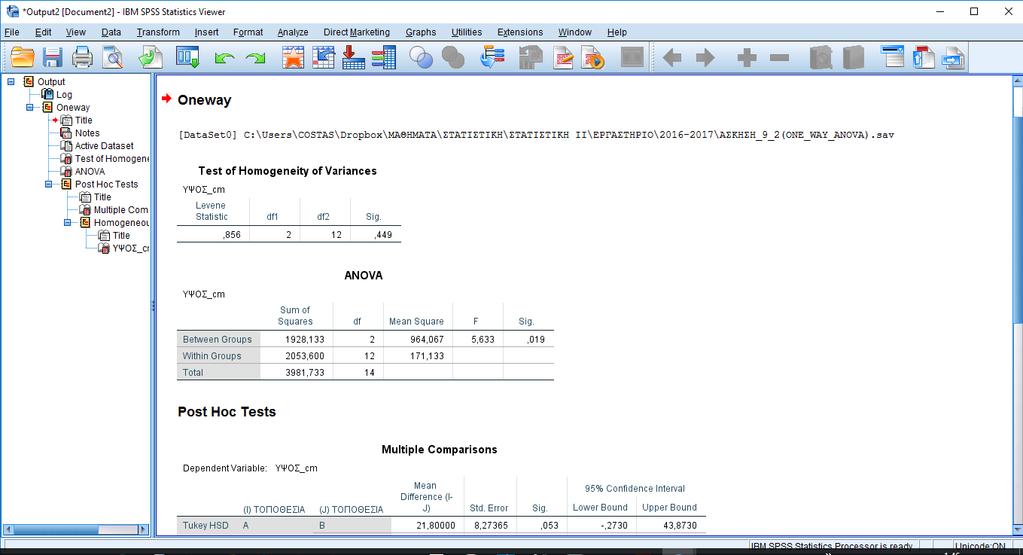This screenshot has width=1023, height=555.
Task: Undo the last action in the toolbar
Action: point(224,59)
